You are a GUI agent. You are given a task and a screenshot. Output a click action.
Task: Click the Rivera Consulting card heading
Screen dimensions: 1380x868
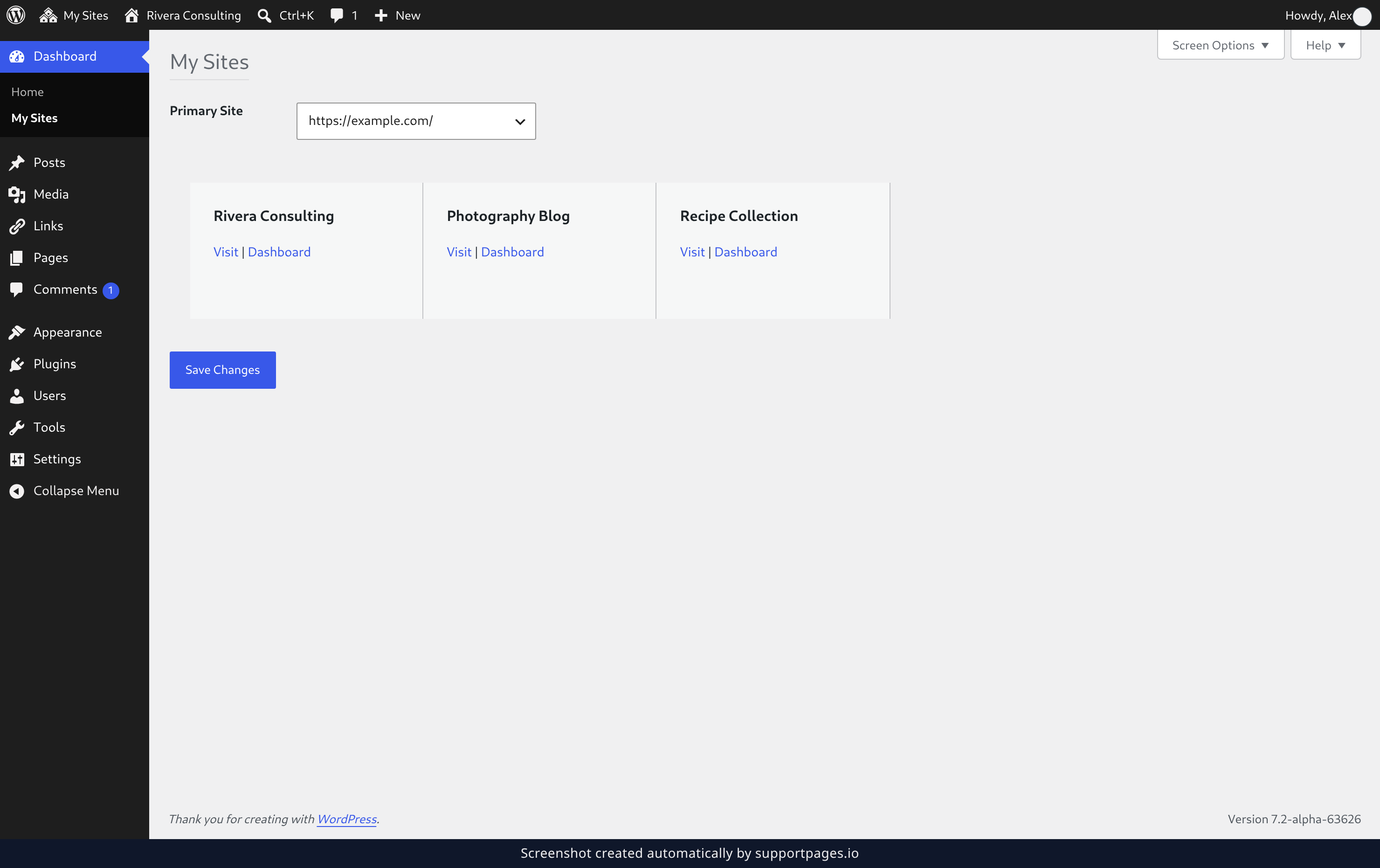click(273, 216)
